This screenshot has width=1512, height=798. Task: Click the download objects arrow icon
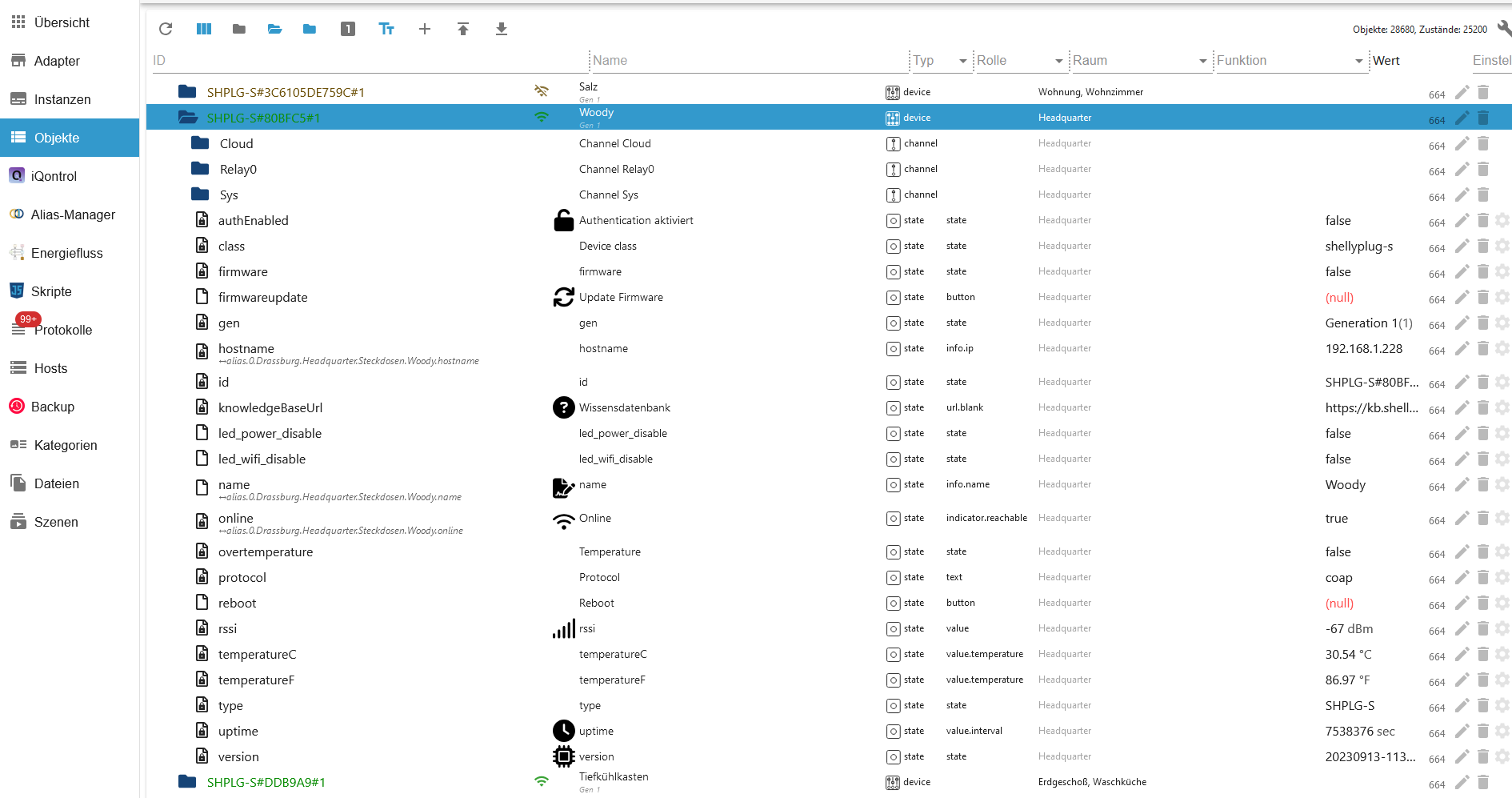[x=502, y=29]
